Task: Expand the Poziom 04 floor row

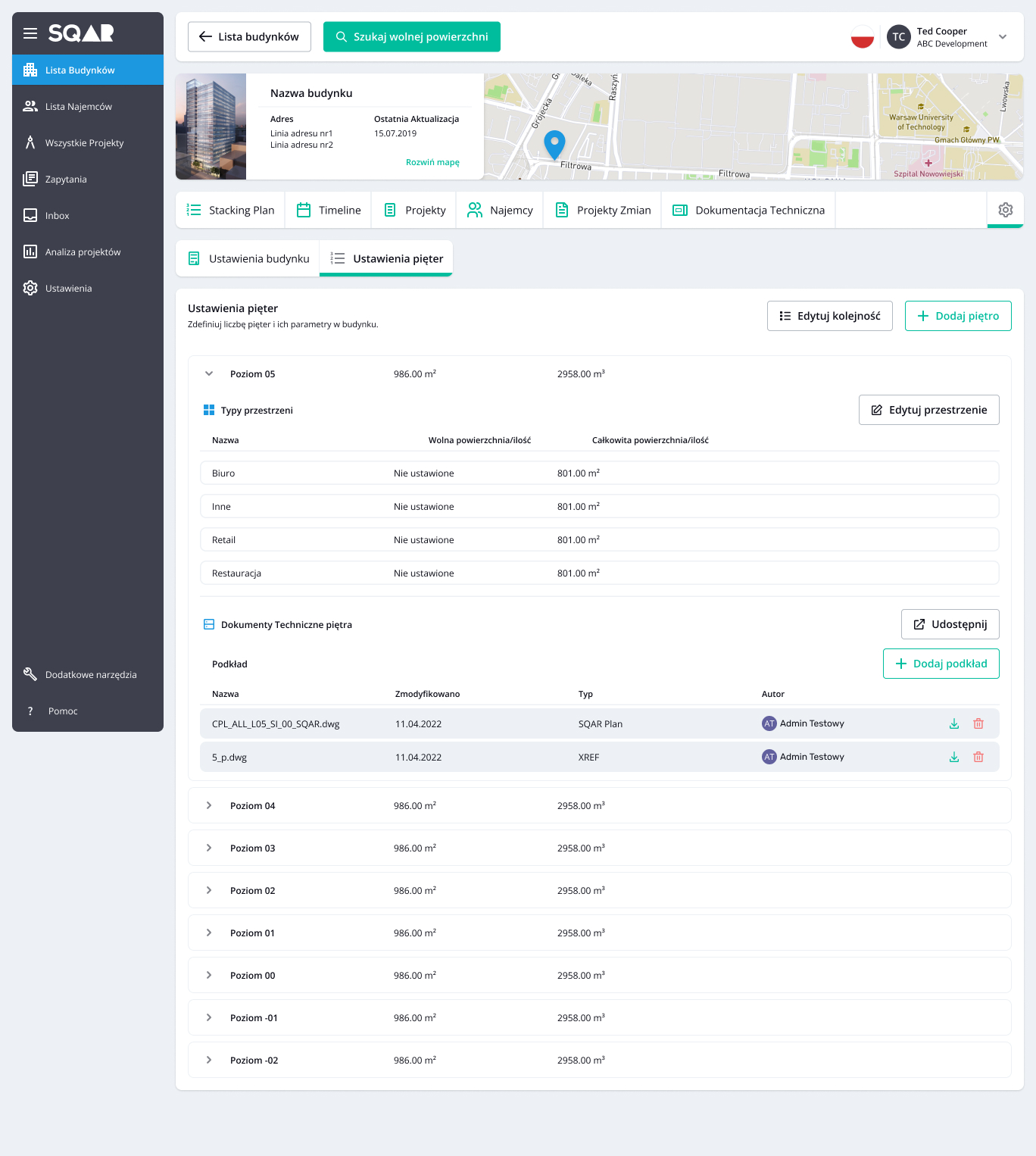Action: (209, 805)
